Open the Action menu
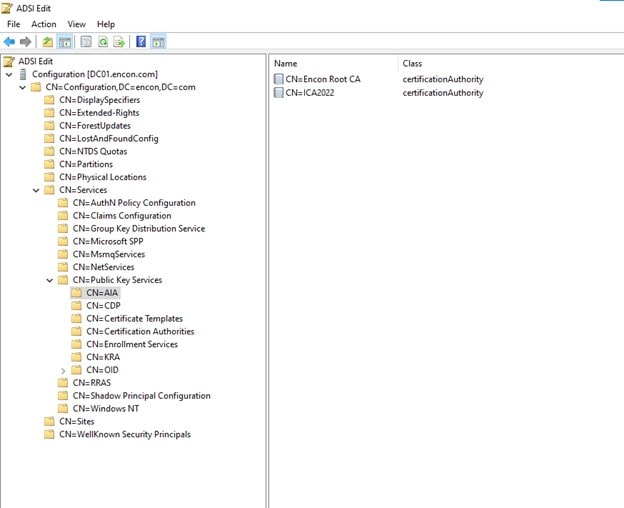 [44, 24]
